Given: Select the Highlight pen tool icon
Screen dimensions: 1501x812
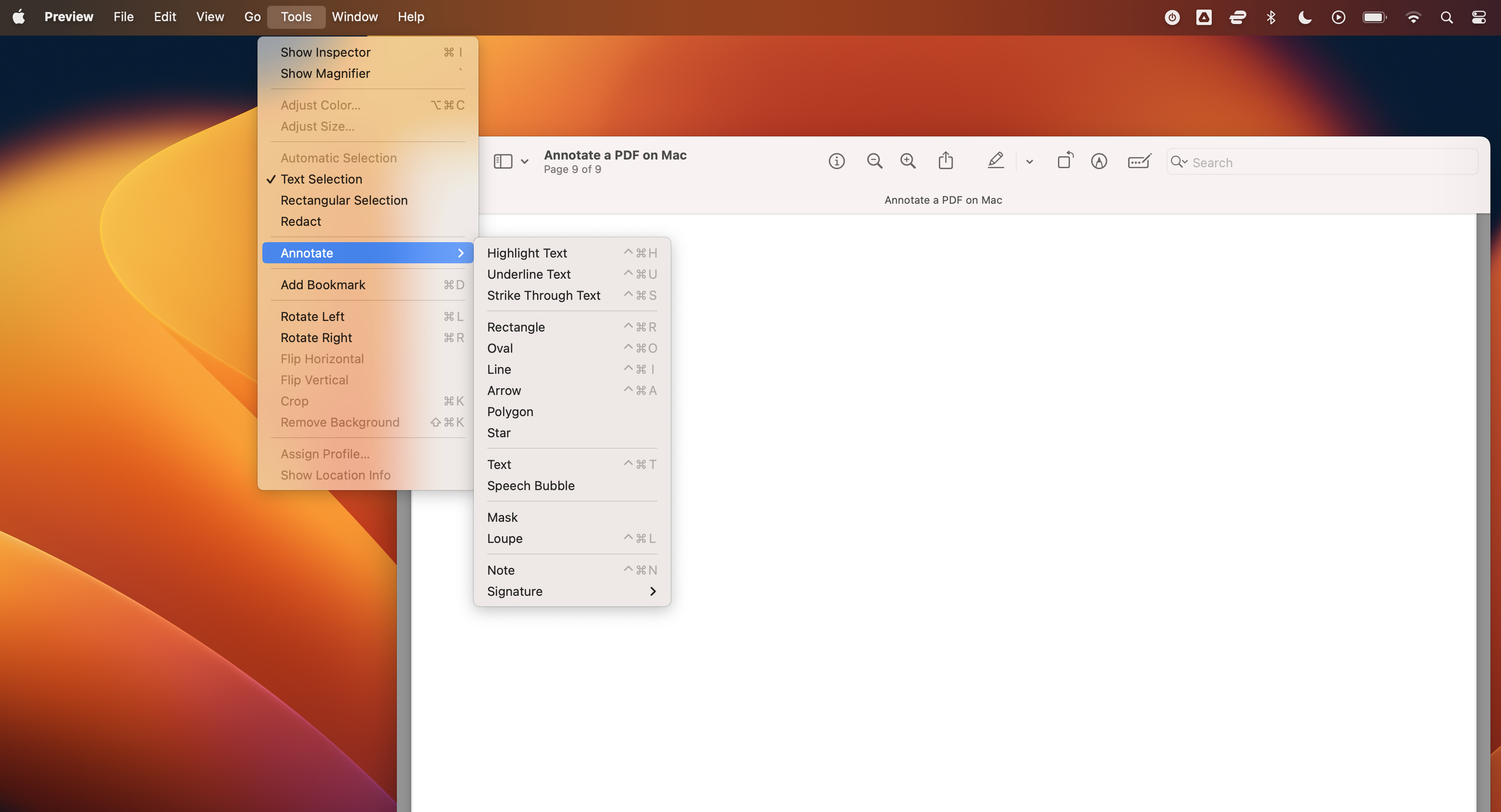Looking at the screenshot, I should coord(996,161).
